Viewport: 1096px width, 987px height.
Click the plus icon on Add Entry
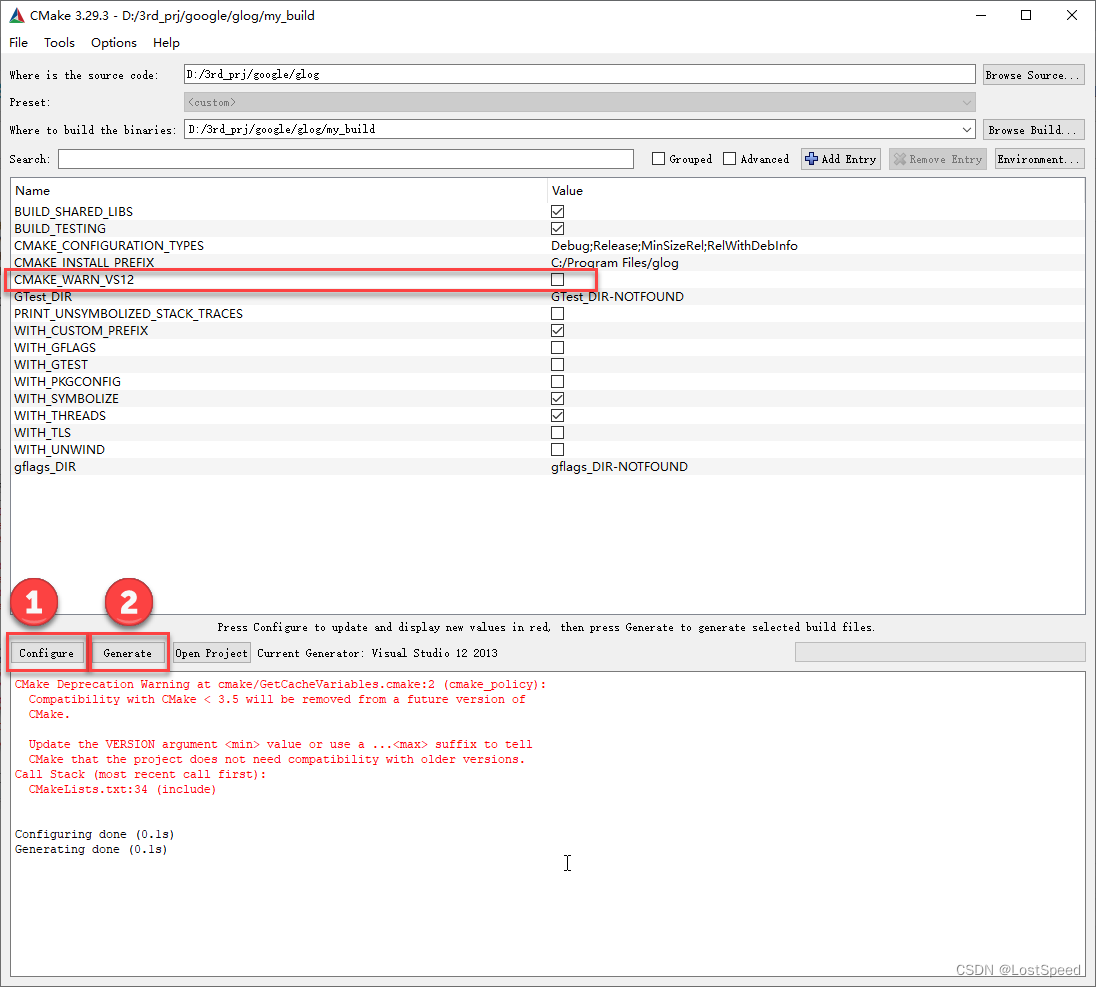(811, 159)
